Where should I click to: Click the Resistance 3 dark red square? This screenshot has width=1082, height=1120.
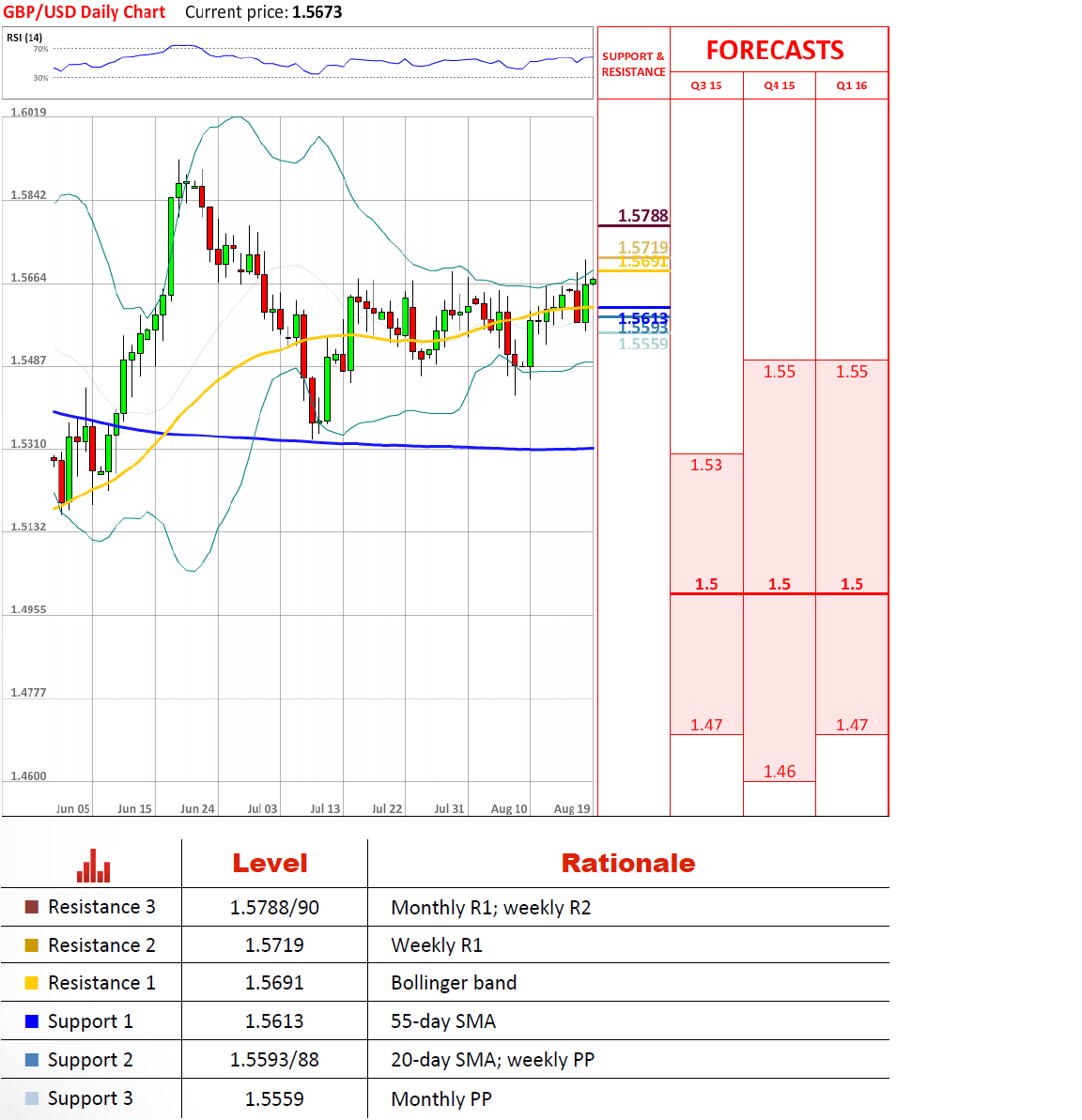pos(32,907)
